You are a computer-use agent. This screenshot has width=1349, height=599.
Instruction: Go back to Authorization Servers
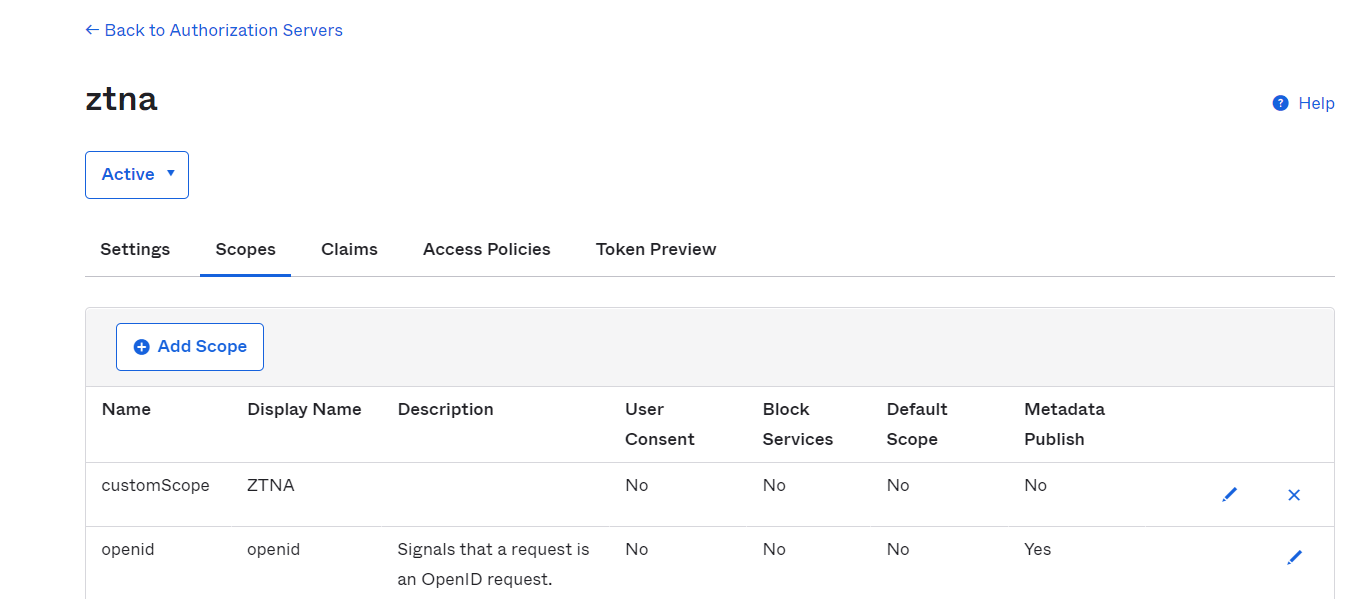click(214, 30)
